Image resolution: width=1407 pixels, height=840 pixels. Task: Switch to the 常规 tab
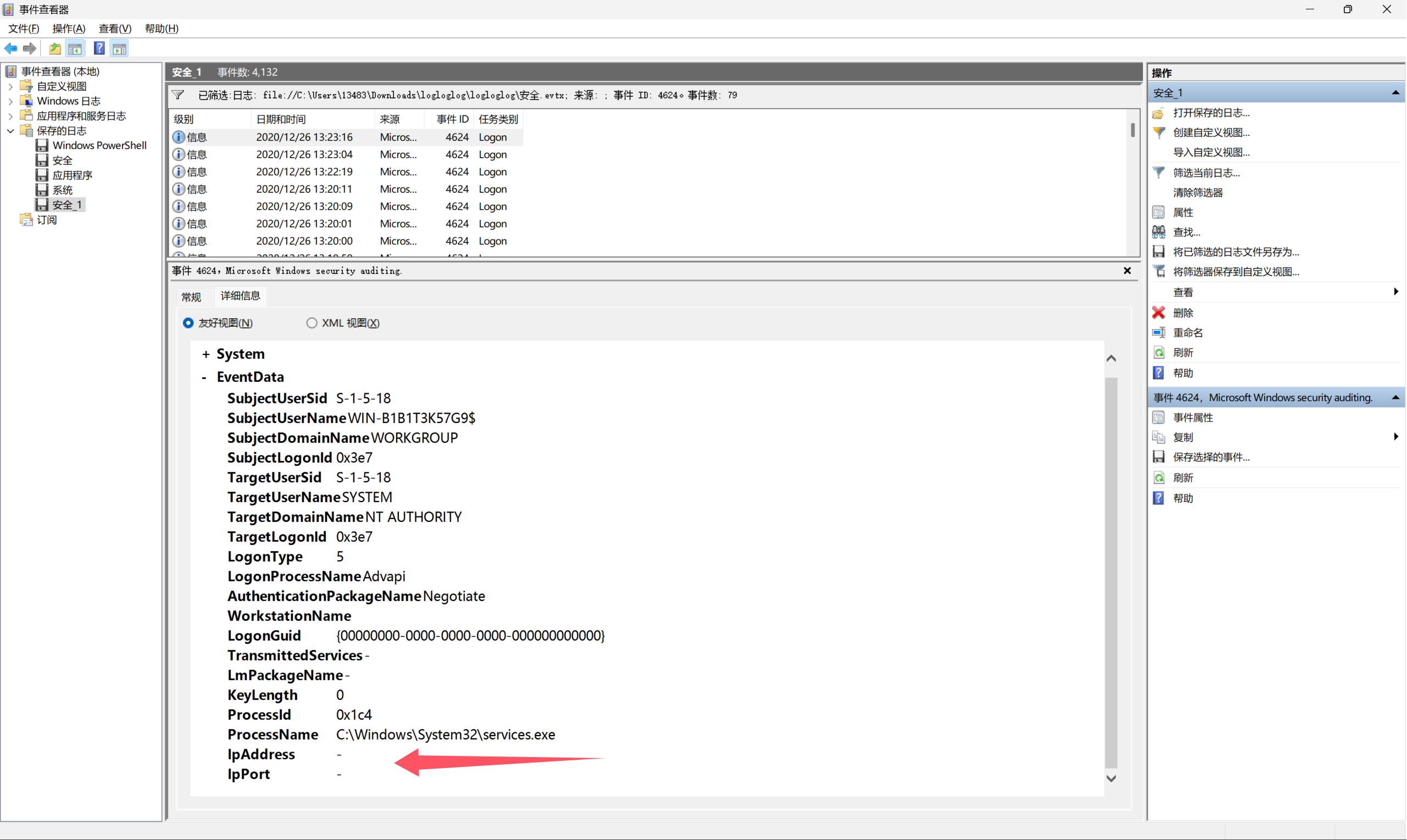point(191,297)
